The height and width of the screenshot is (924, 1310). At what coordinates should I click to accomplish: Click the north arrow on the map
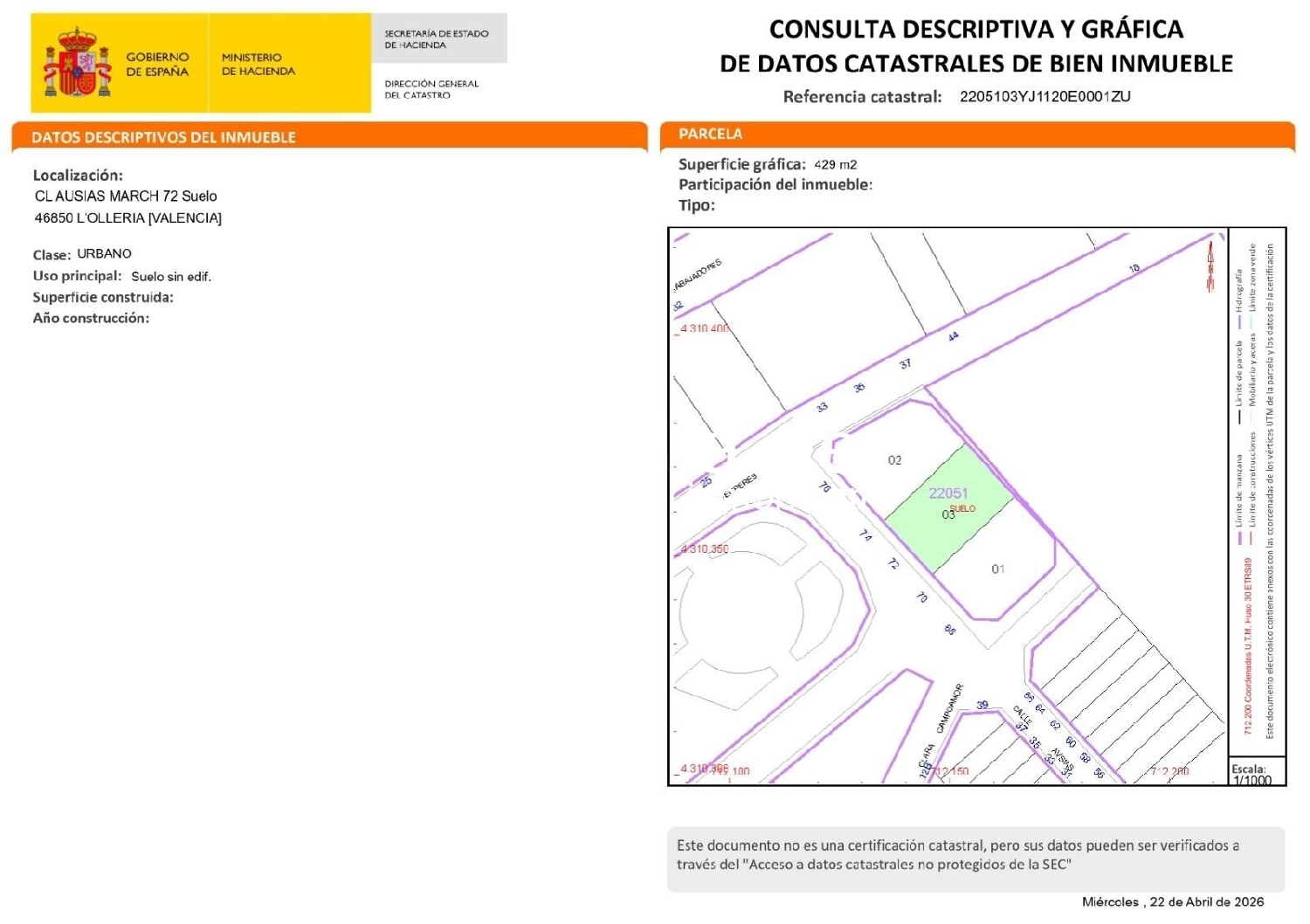[1210, 266]
